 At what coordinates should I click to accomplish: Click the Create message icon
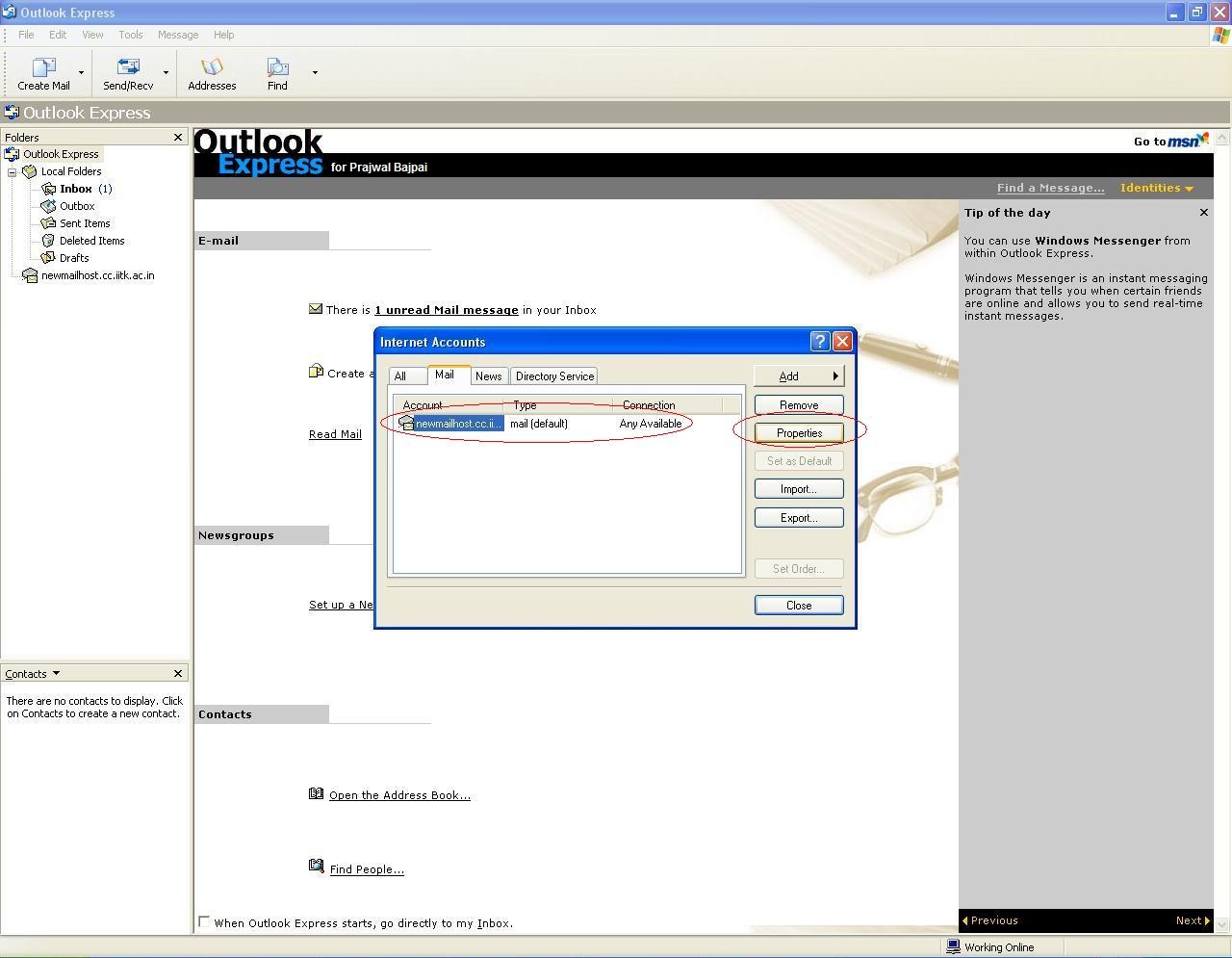[x=316, y=372]
